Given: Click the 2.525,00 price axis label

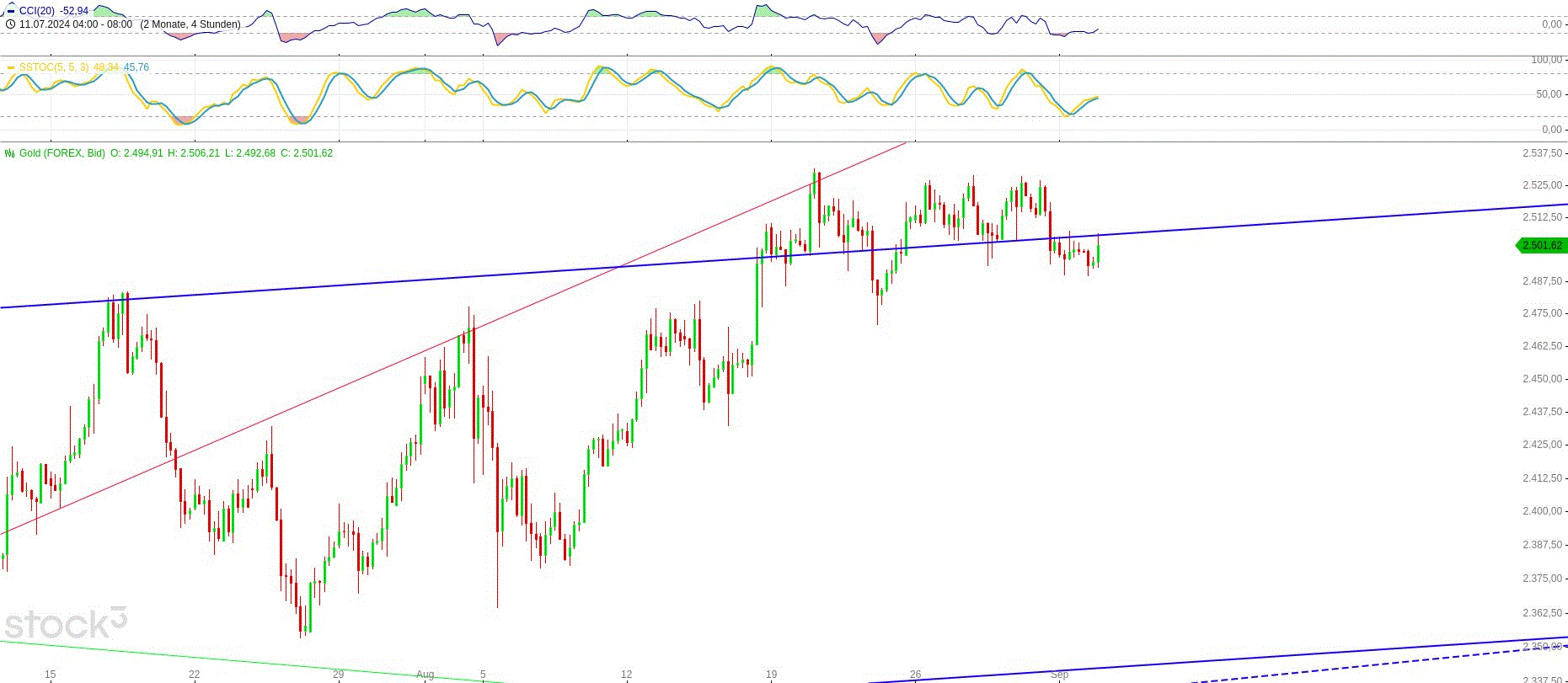Looking at the screenshot, I should coord(1543,185).
